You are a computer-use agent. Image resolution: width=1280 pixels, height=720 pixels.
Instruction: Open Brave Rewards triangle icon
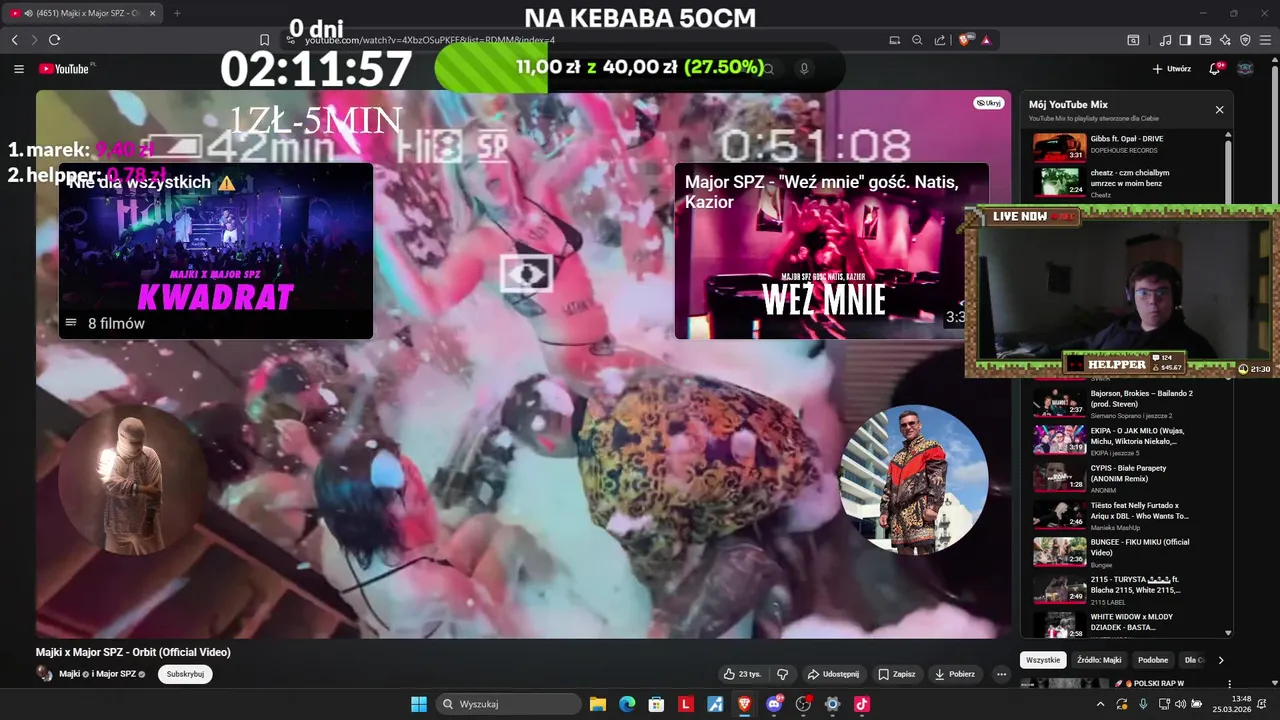(986, 40)
